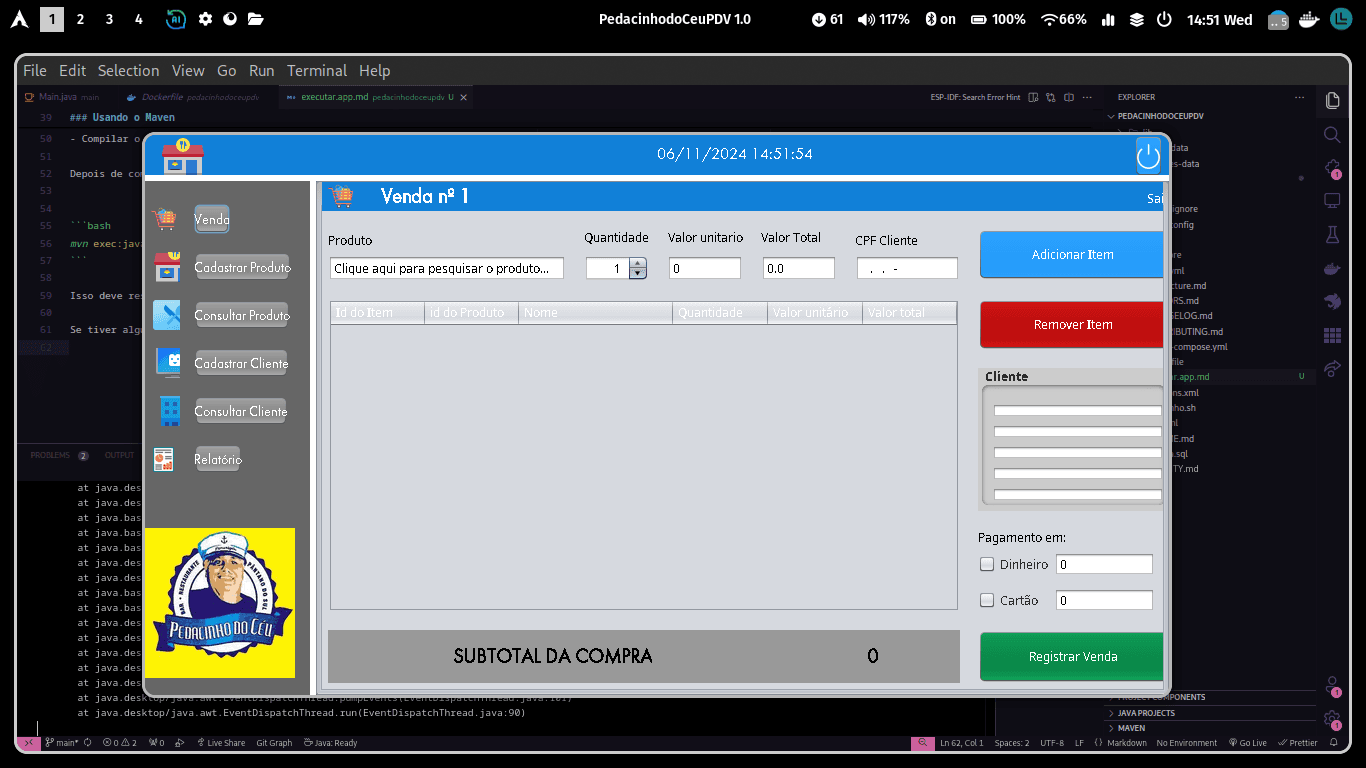Viewport: 1366px width, 768px height.
Task: Click the CPF Cliente input field
Action: [x=907, y=268]
